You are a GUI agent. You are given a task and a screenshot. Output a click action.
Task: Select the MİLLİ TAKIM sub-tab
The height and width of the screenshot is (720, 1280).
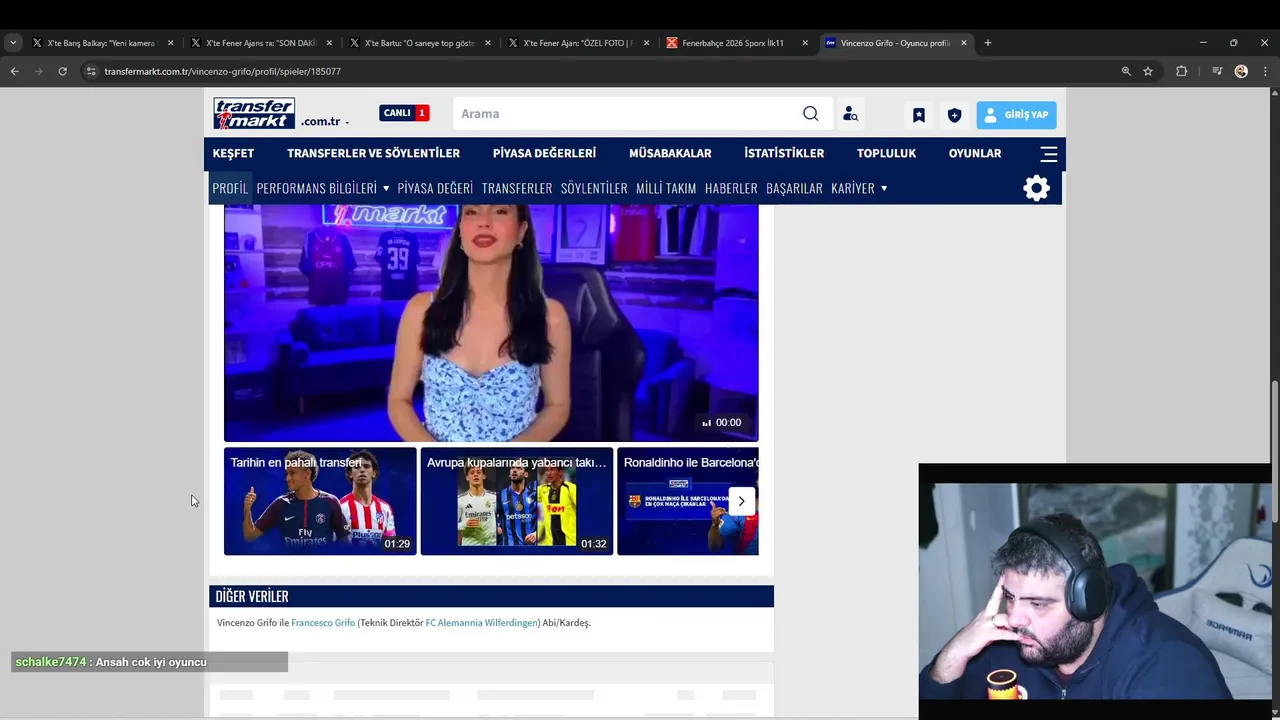point(666,188)
